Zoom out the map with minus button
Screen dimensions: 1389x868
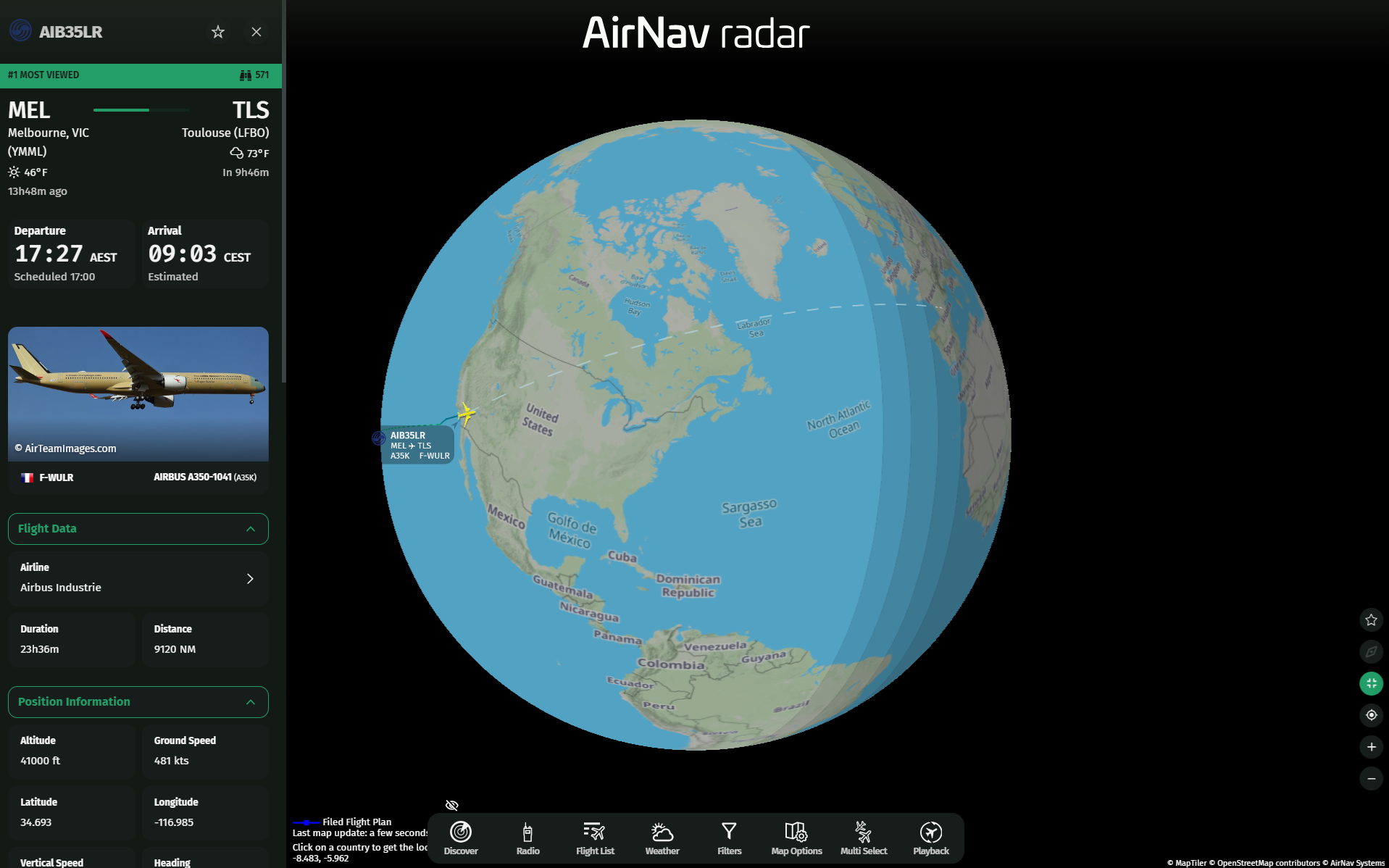coord(1371,779)
